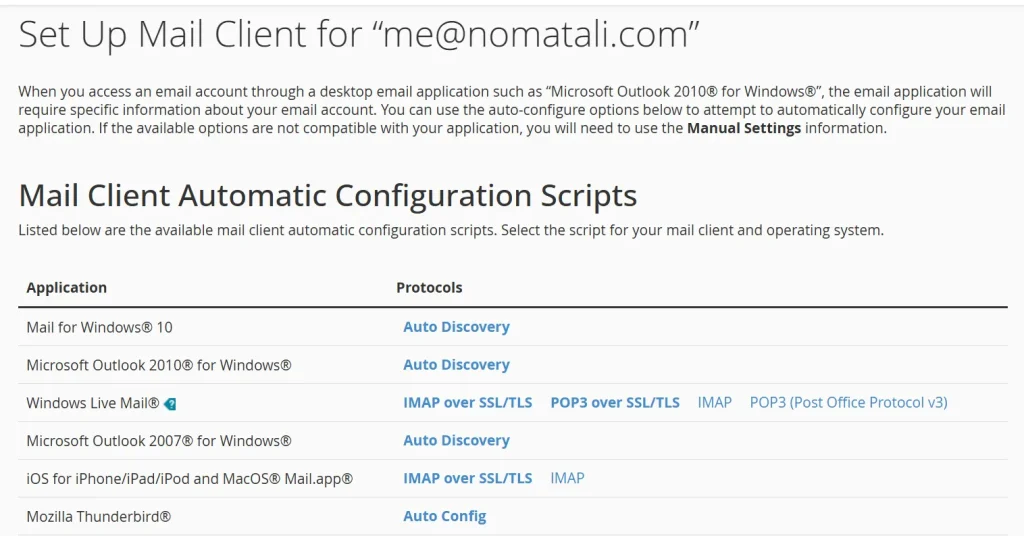Choose plain IMAP for iOS and MacOS Mail.app
Image resolution: width=1024 pixels, height=536 pixels.
click(x=568, y=479)
